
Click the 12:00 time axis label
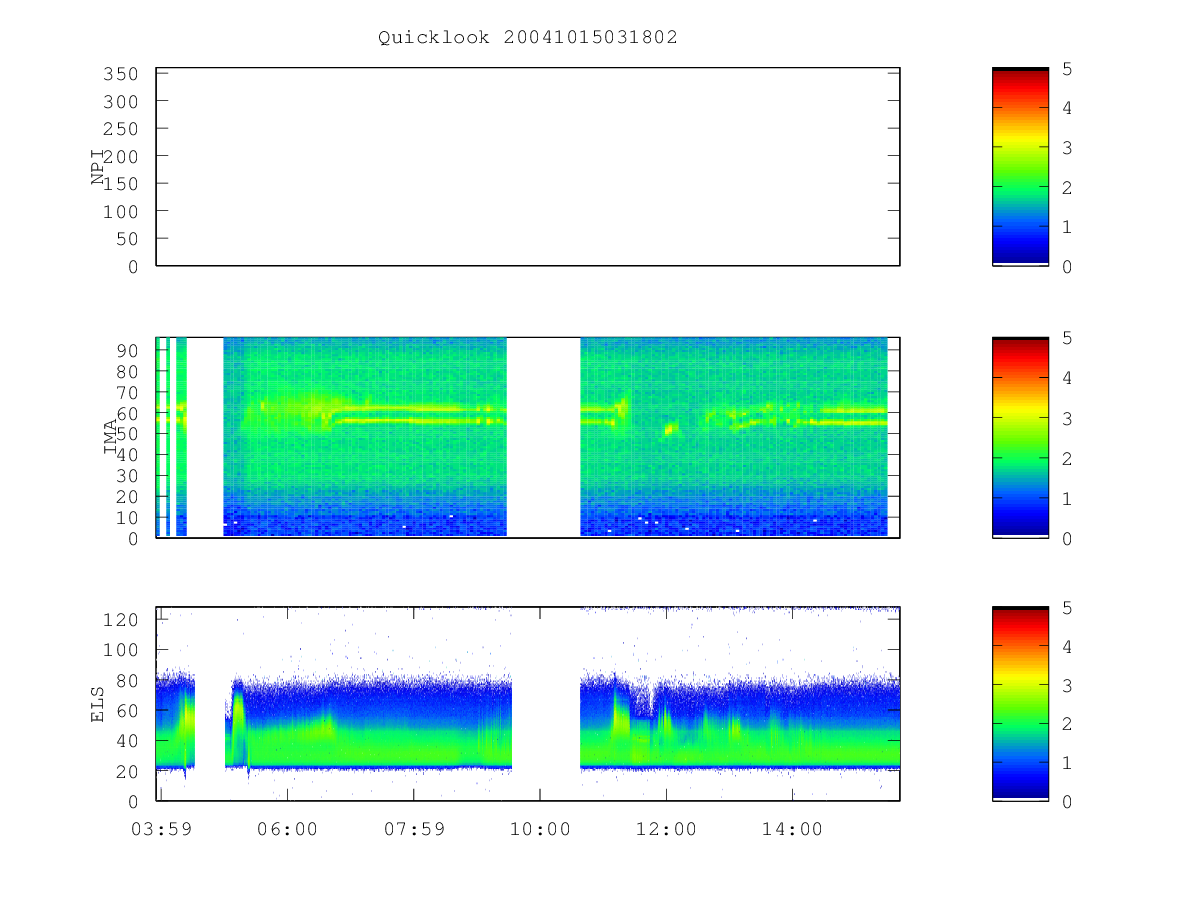(666, 829)
